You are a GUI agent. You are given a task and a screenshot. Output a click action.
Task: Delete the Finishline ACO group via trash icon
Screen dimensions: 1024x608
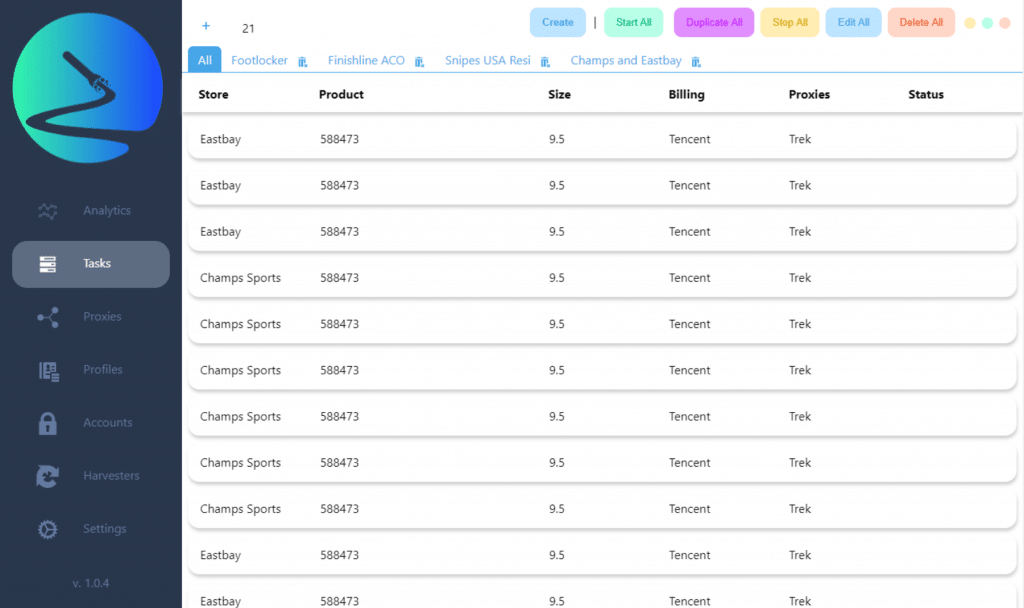click(x=419, y=62)
